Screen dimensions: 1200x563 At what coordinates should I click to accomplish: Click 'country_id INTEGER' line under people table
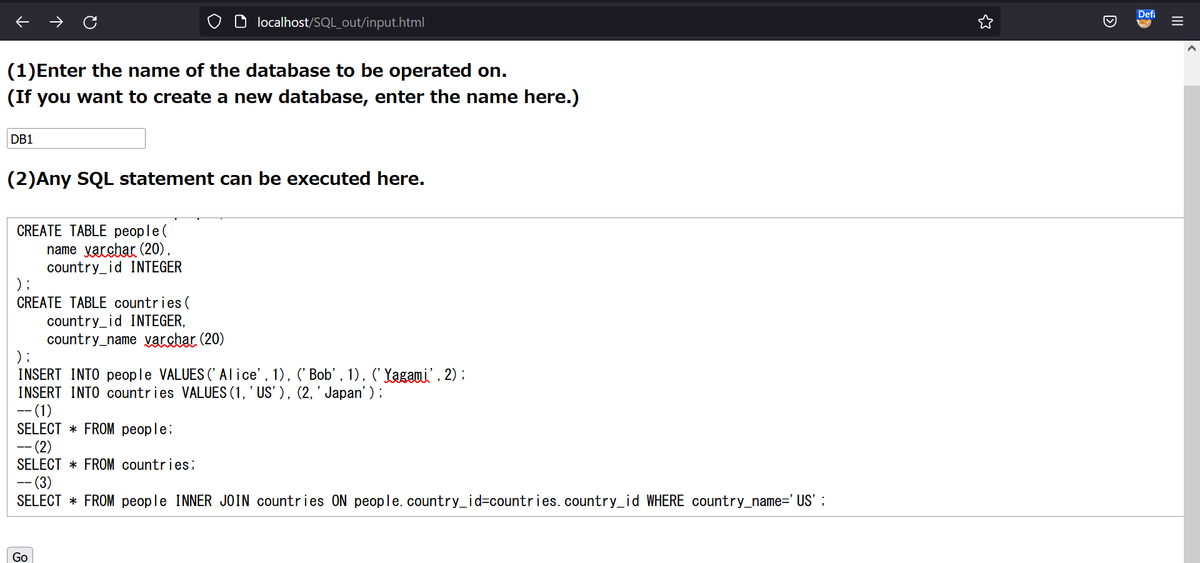[x=114, y=267]
